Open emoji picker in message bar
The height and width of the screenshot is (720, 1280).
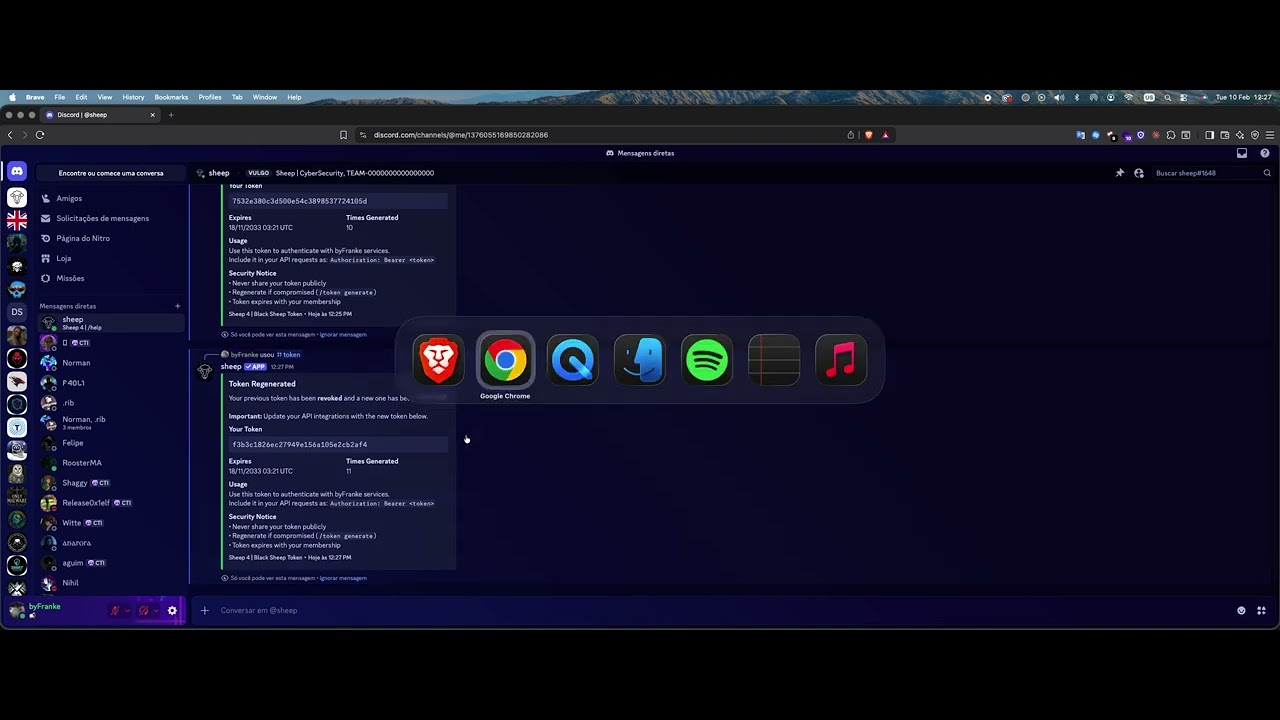click(x=1242, y=610)
